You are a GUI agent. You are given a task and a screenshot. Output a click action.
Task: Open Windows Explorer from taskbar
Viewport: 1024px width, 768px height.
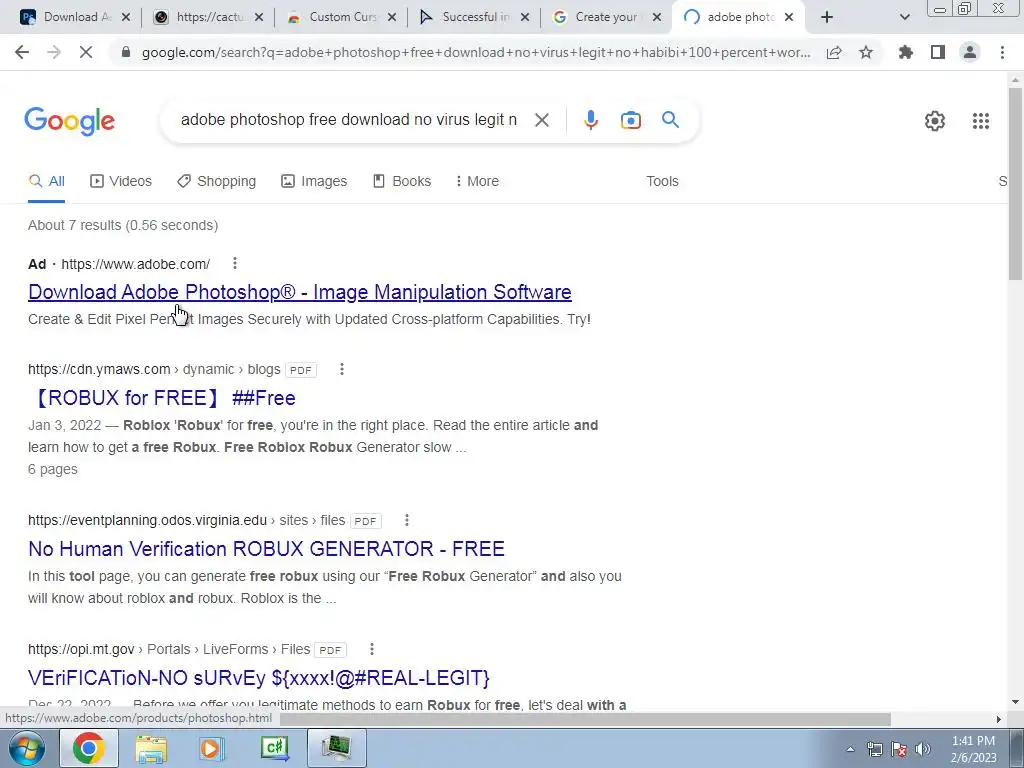[151, 749]
